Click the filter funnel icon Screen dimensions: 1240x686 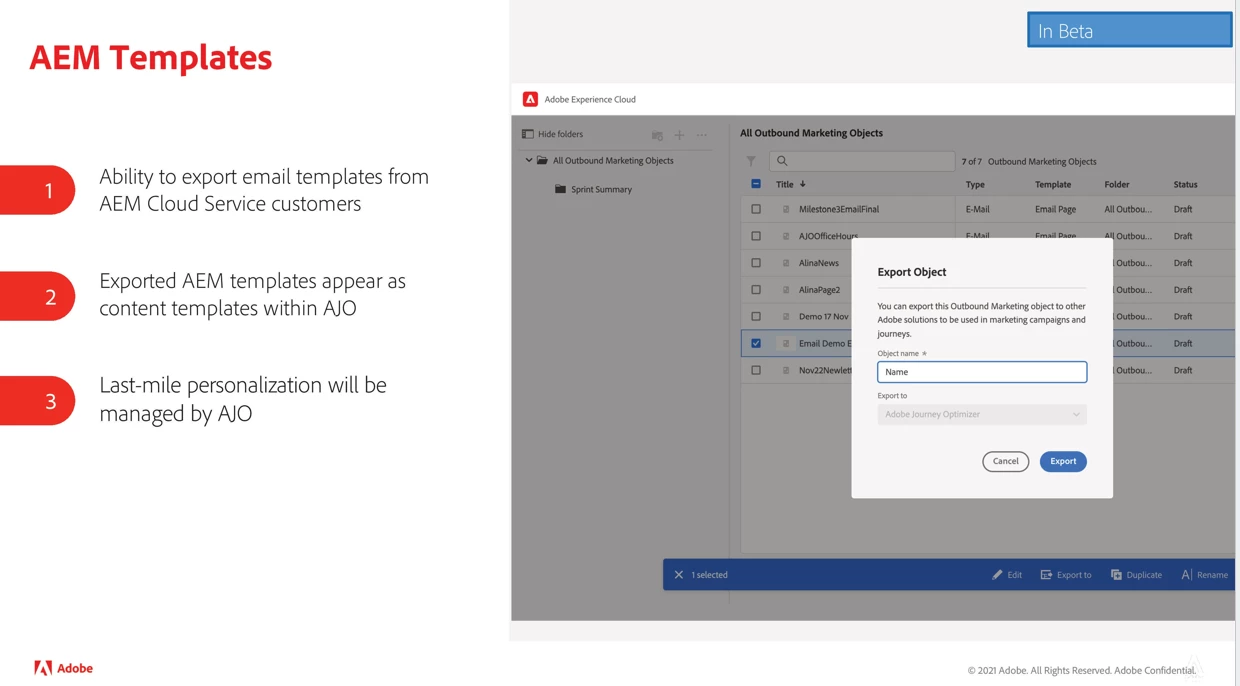751,161
